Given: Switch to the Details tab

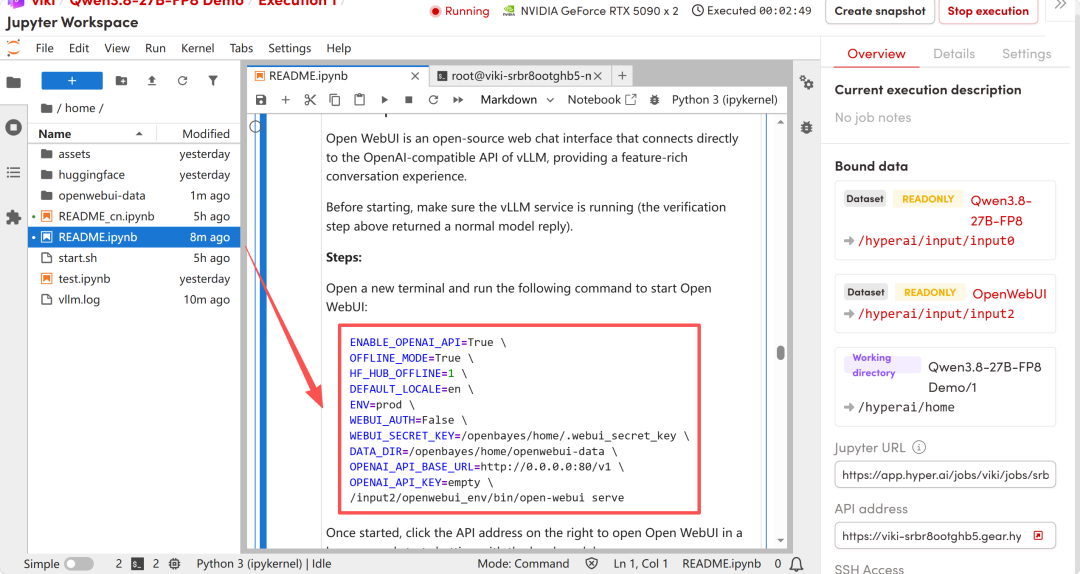Looking at the screenshot, I should tap(954, 54).
